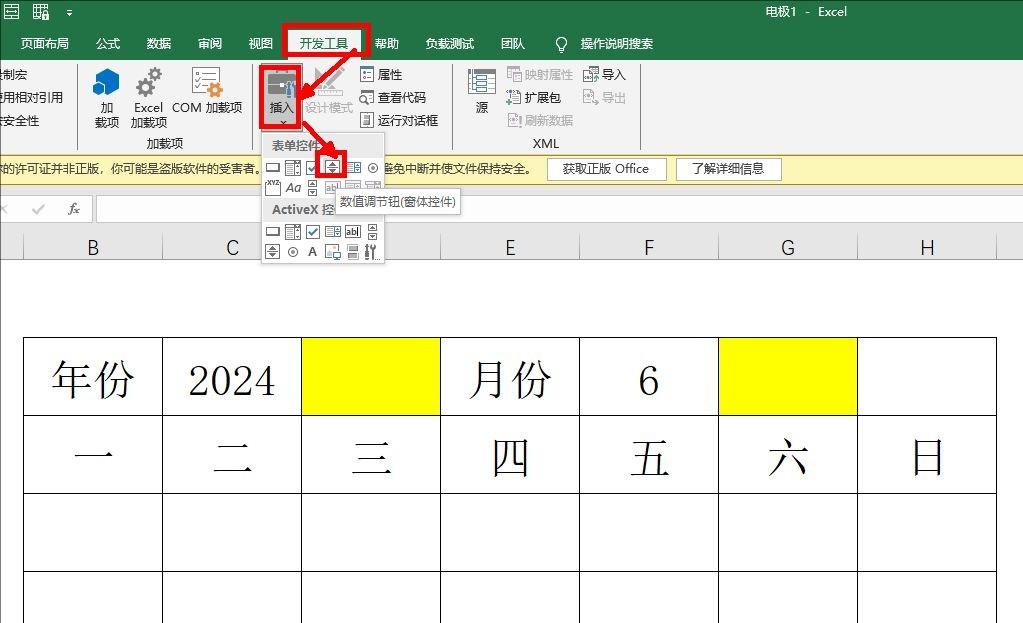Select the Combo Box form control

pos(293,168)
